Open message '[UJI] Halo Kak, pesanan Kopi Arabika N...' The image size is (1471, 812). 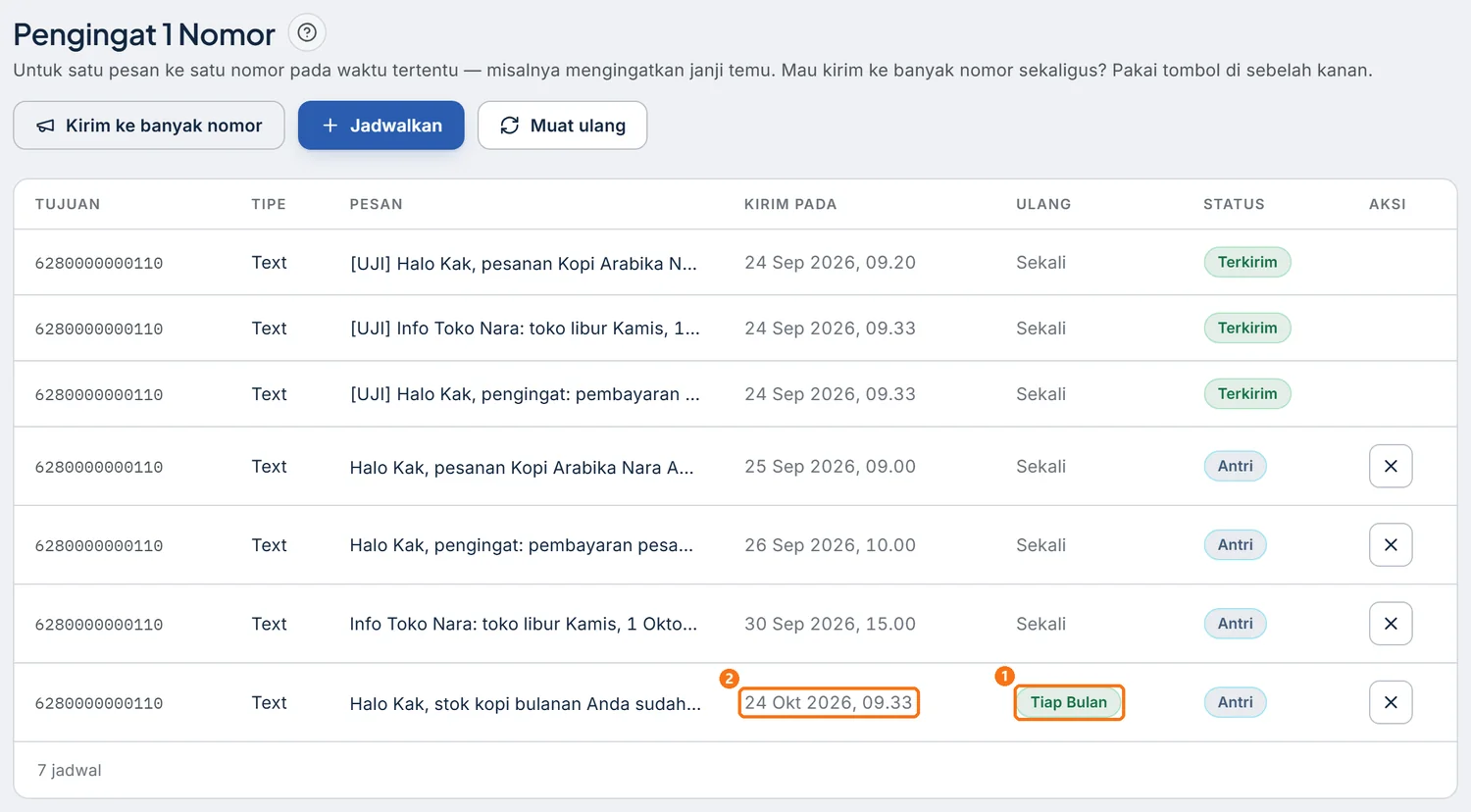[524, 263]
